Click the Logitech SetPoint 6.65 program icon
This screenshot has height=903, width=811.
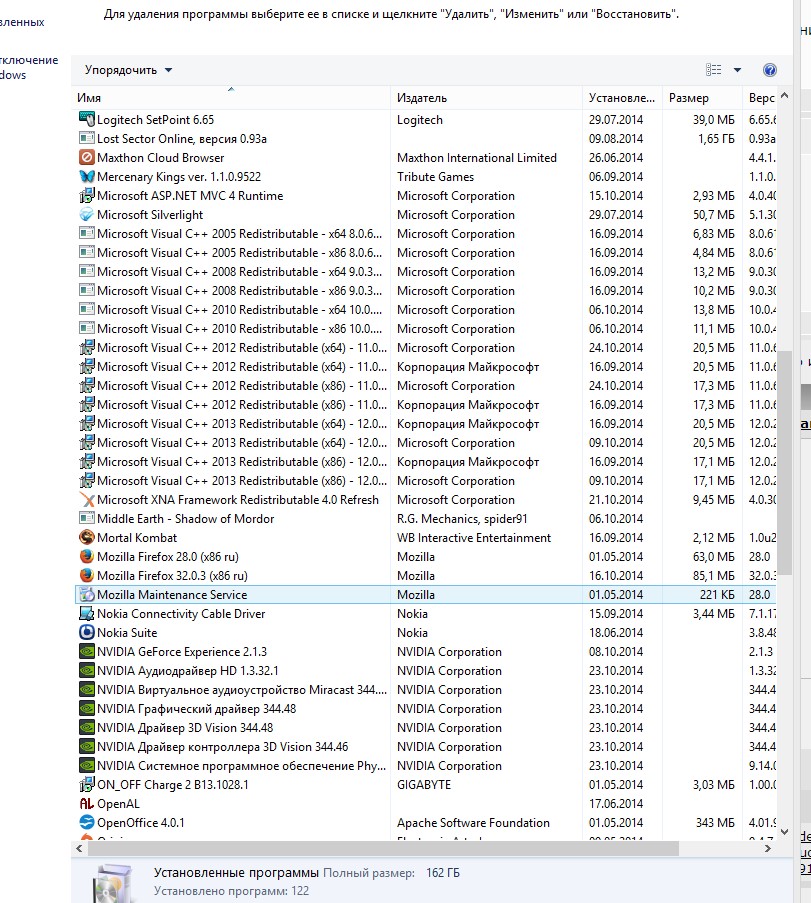[86, 119]
